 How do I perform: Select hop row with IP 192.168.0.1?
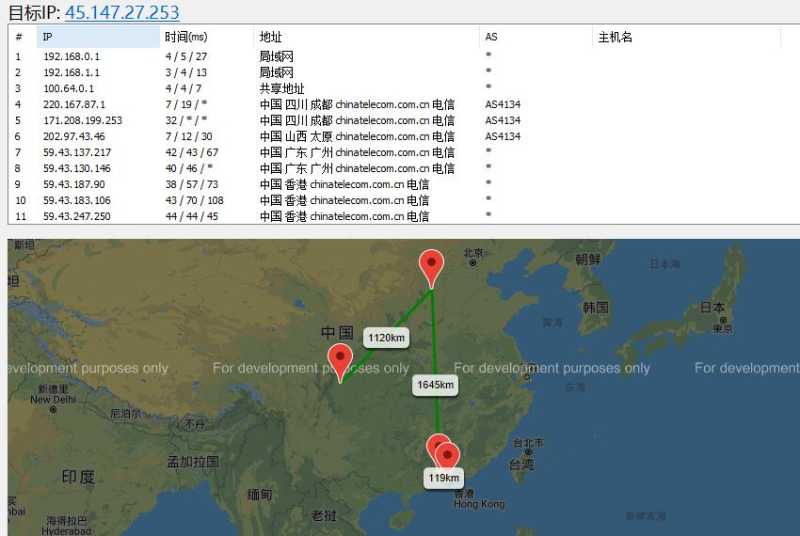click(403, 56)
